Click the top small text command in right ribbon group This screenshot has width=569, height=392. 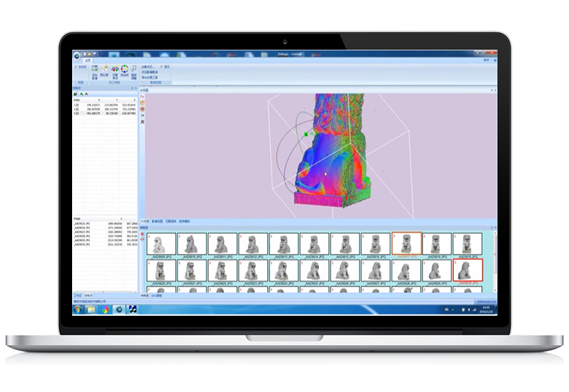point(148,67)
